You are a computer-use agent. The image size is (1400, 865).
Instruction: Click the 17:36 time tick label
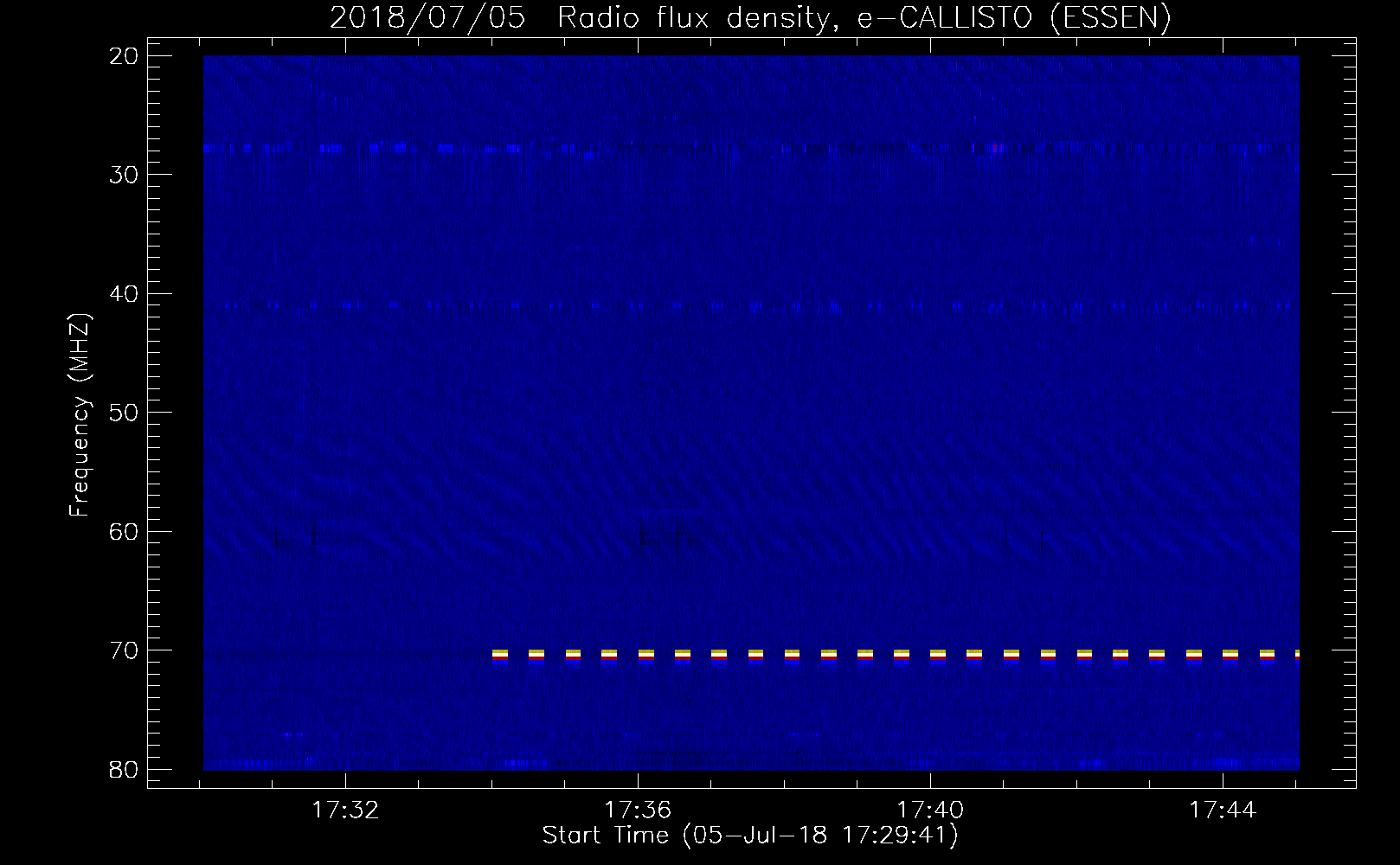(638, 811)
